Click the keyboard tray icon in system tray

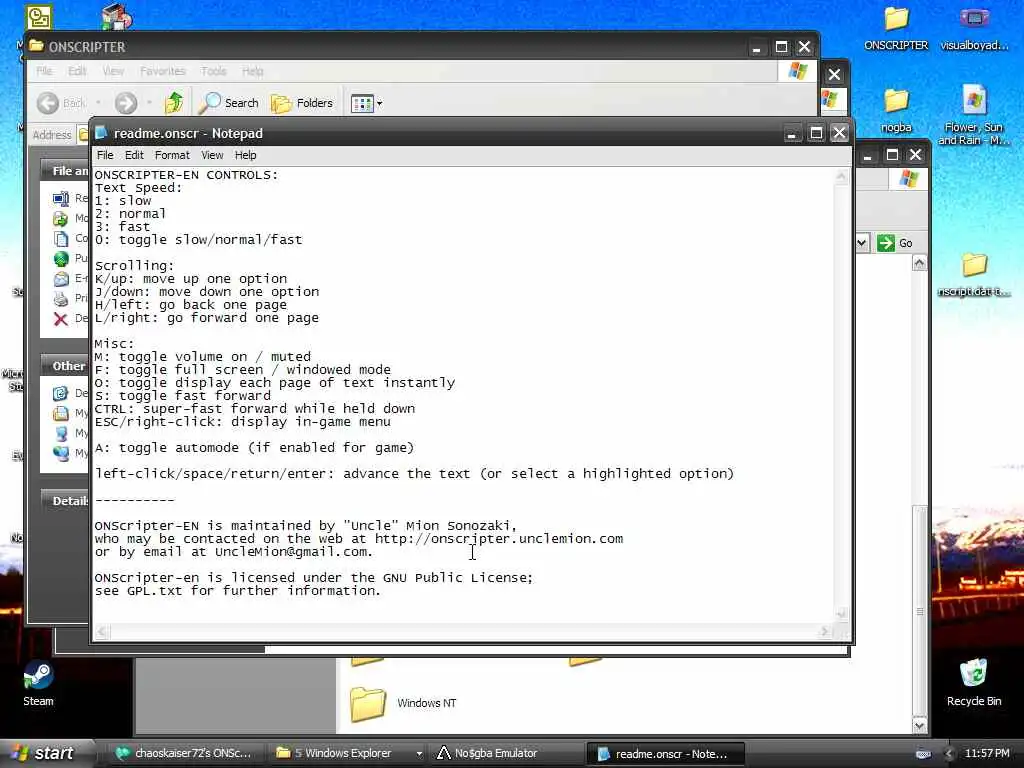point(923,754)
